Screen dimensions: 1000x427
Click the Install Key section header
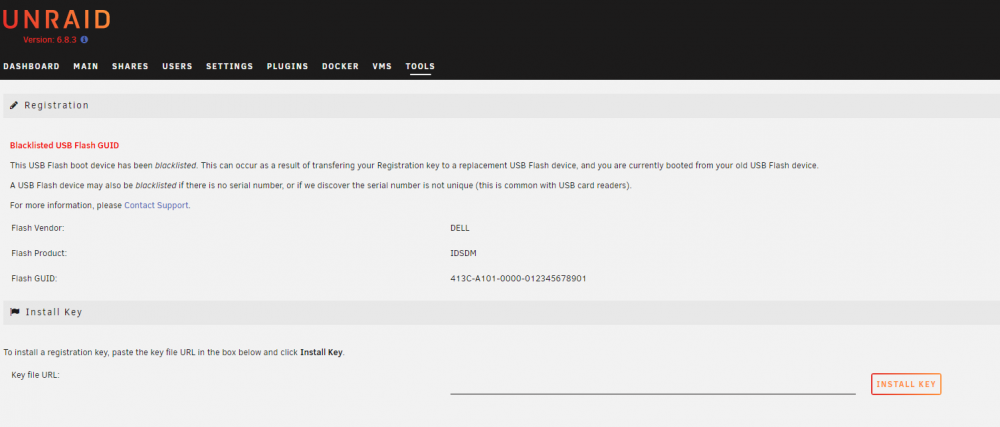(x=501, y=312)
